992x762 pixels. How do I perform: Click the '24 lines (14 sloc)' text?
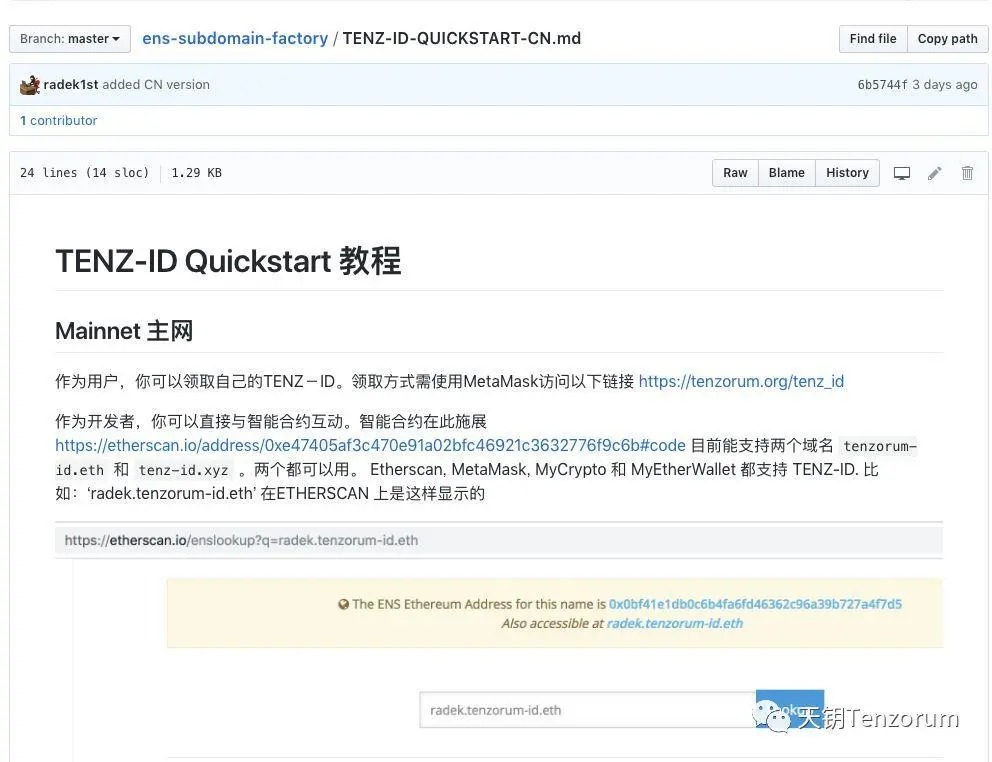84,173
